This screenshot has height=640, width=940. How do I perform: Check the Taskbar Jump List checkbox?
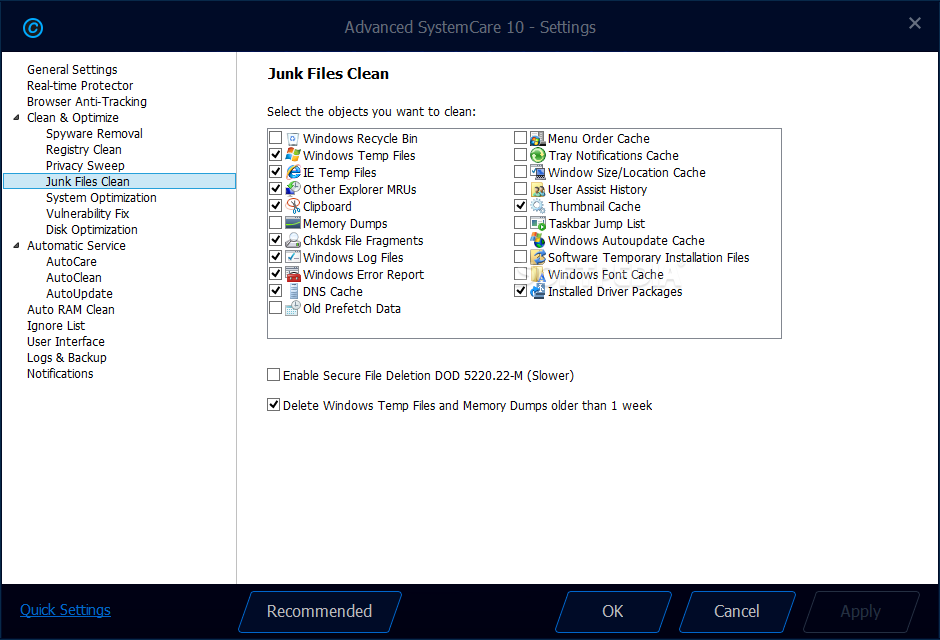pos(520,223)
